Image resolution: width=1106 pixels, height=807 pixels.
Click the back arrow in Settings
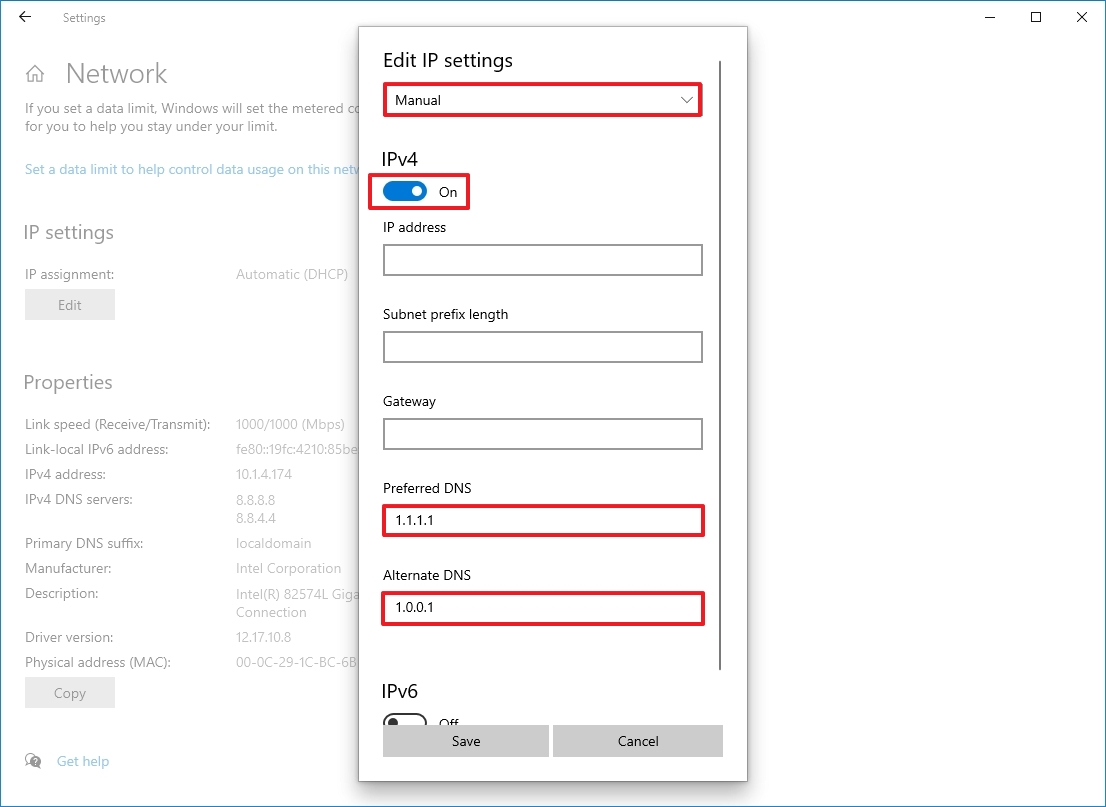coord(24,17)
